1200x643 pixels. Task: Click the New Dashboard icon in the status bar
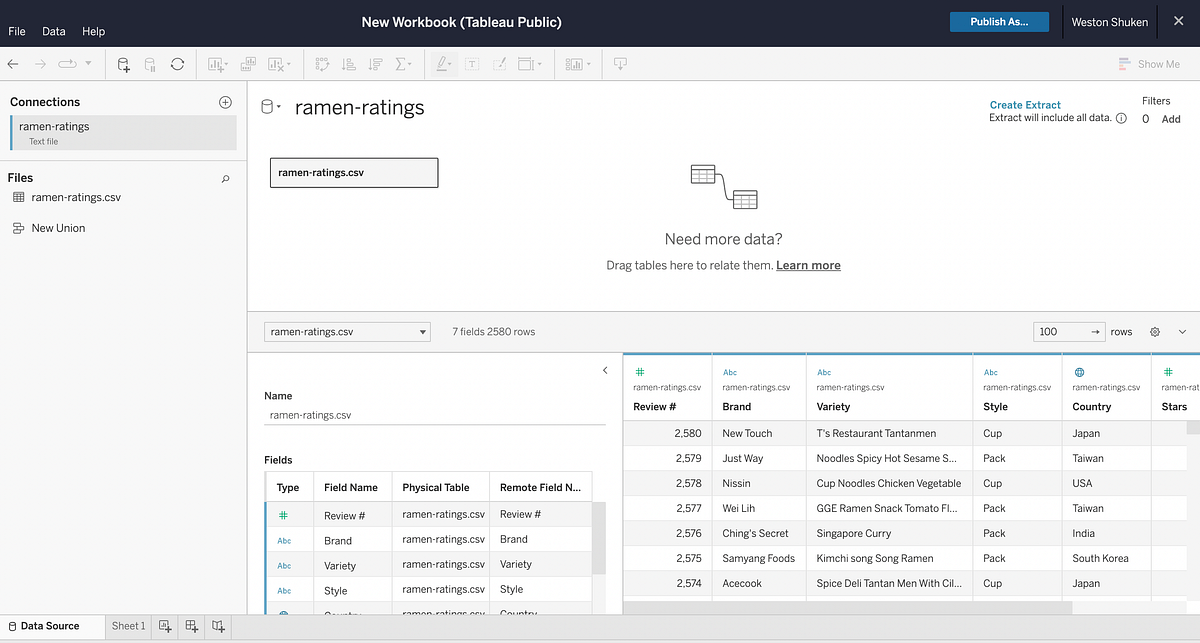point(191,626)
